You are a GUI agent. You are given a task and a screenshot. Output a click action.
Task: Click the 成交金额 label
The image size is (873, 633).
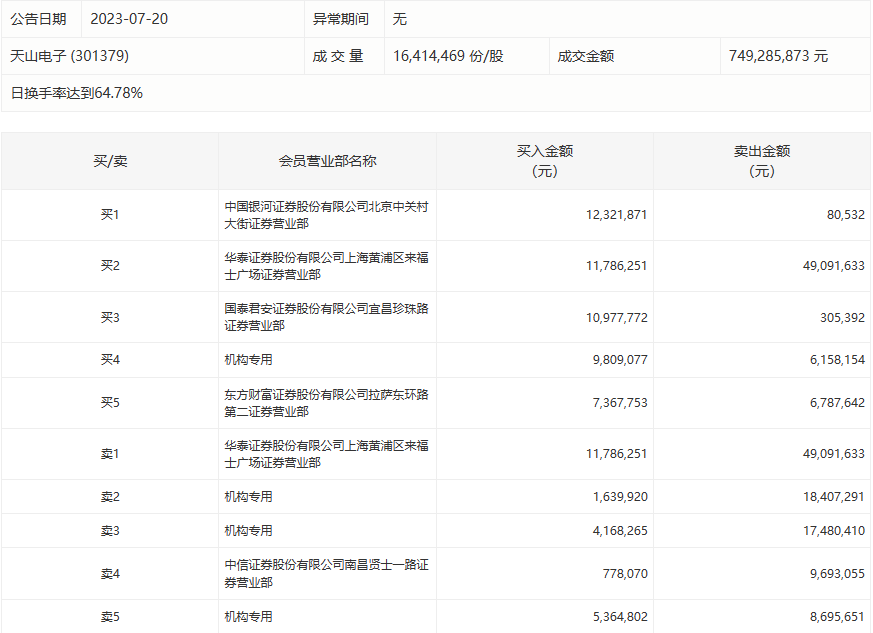click(x=586, y=56)
